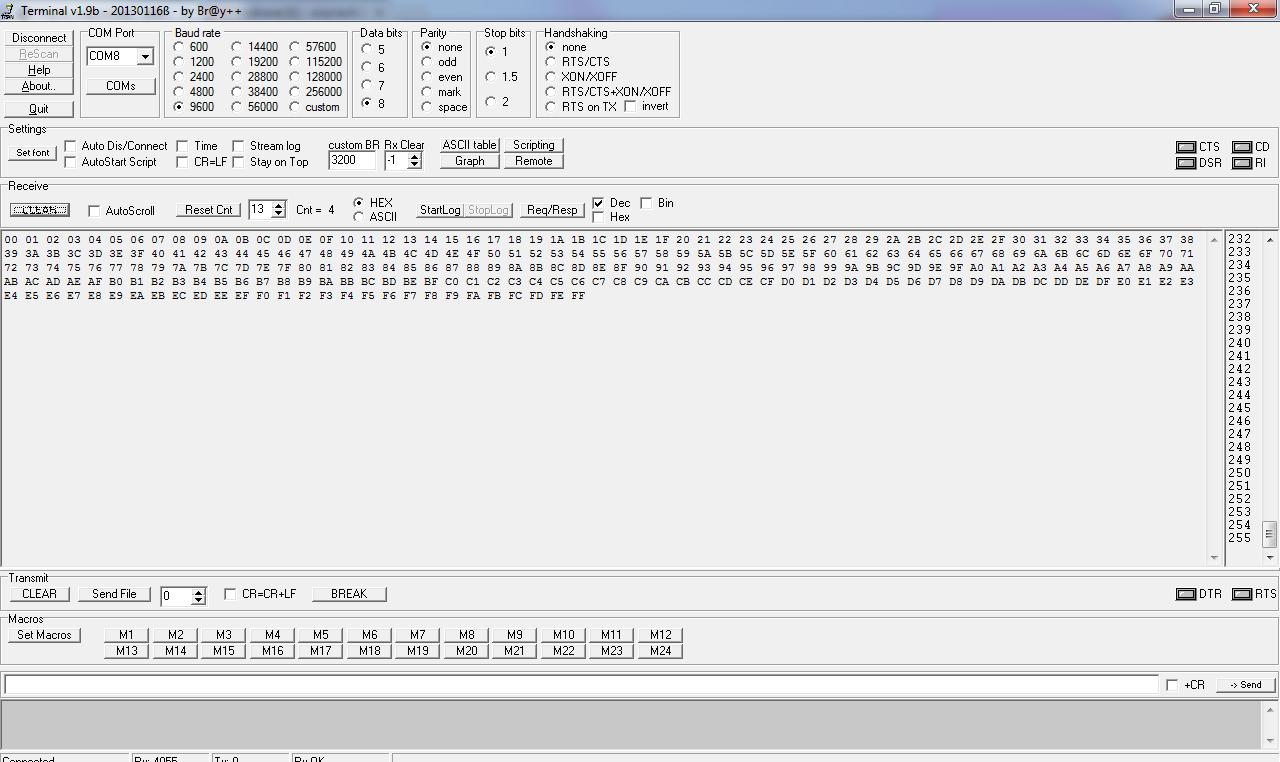Click the Disconnect button
The image size is (1280, 762).
click(x=39, y=38)
